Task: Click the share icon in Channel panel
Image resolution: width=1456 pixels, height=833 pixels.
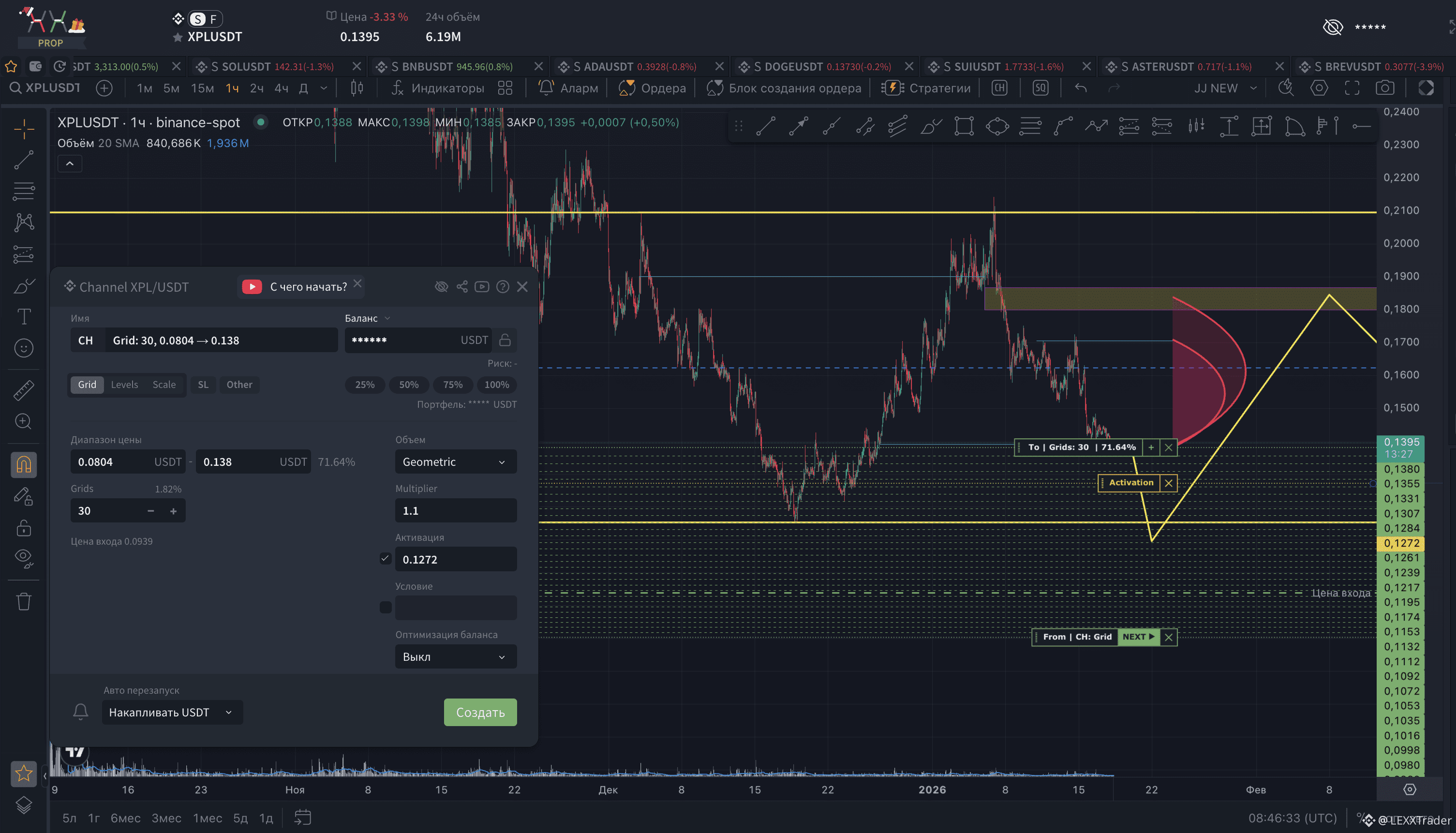Action: tap(461, 287)
